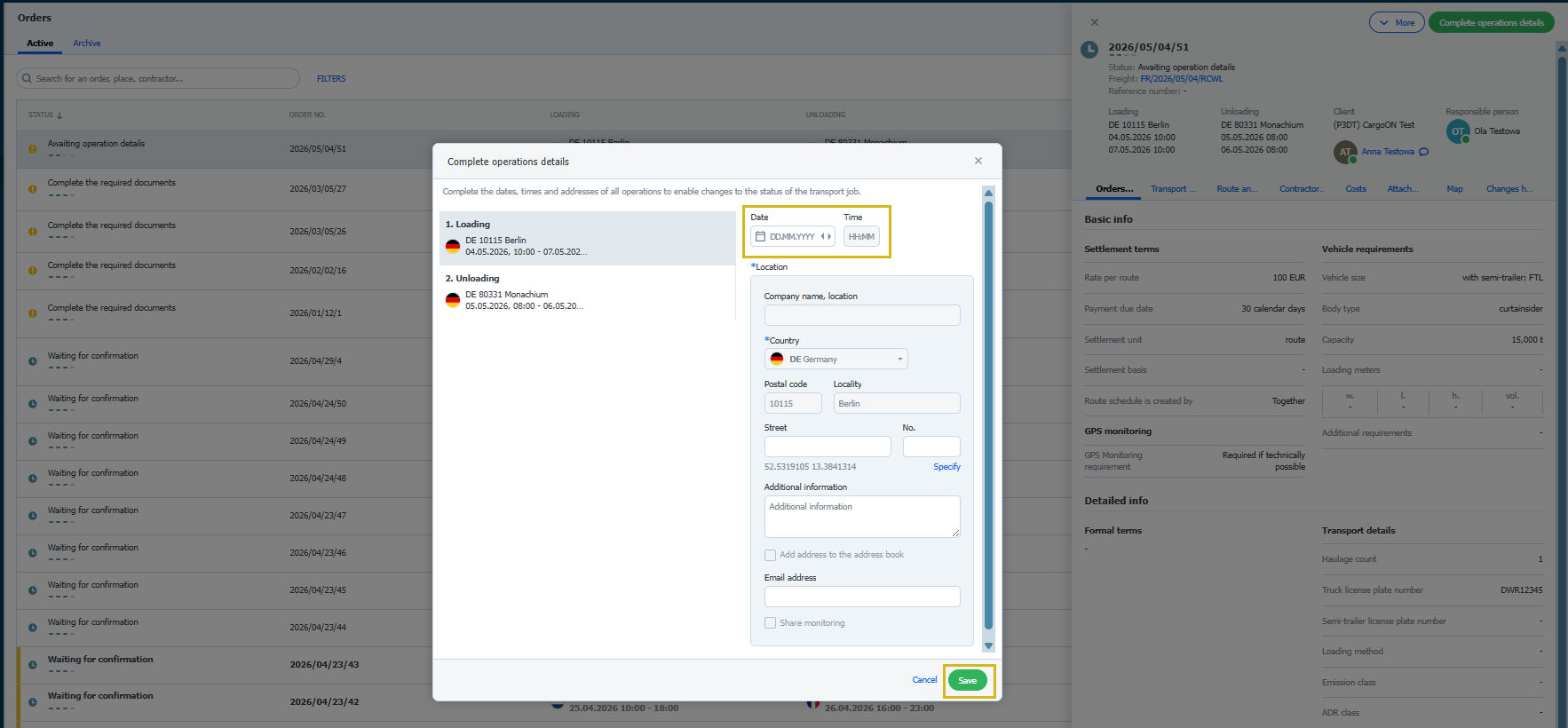Click the chat bubble icon beside Anna Testowa
Viewport: 1568px width, 728px height.
click(1424, 152)
